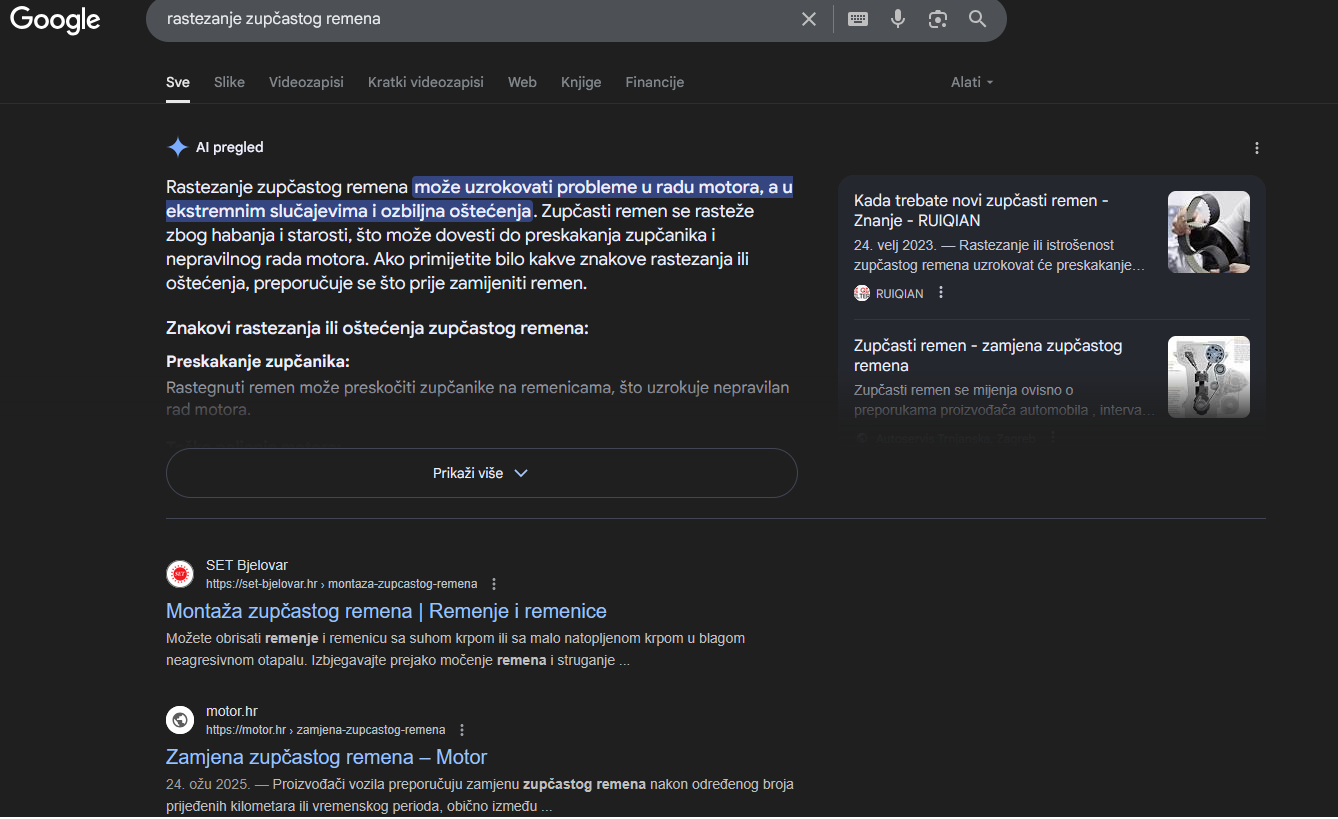
Task: Submit search using magnifying glass icon
Action: pyautogui.click(x=977, y=19)
